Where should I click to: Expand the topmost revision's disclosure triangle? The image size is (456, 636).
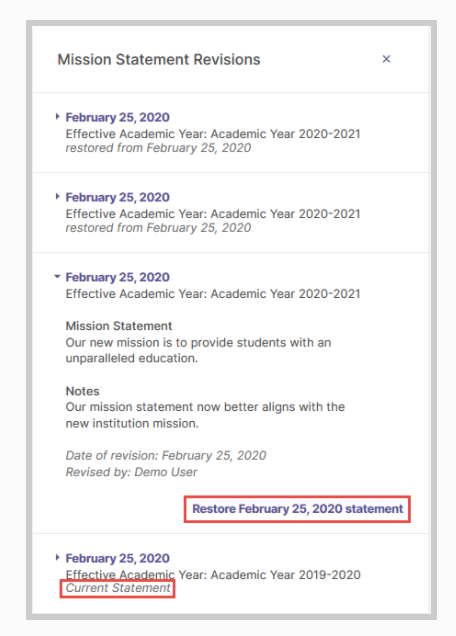coord(57,117)
